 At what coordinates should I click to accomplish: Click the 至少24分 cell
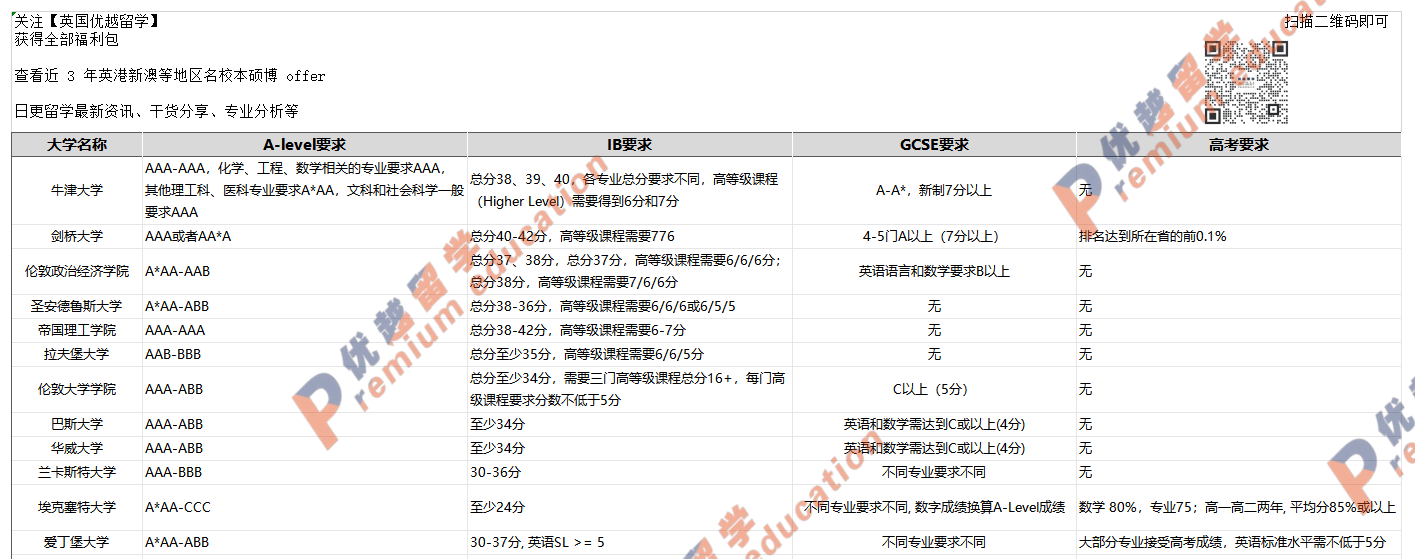(x=630, y=507)
